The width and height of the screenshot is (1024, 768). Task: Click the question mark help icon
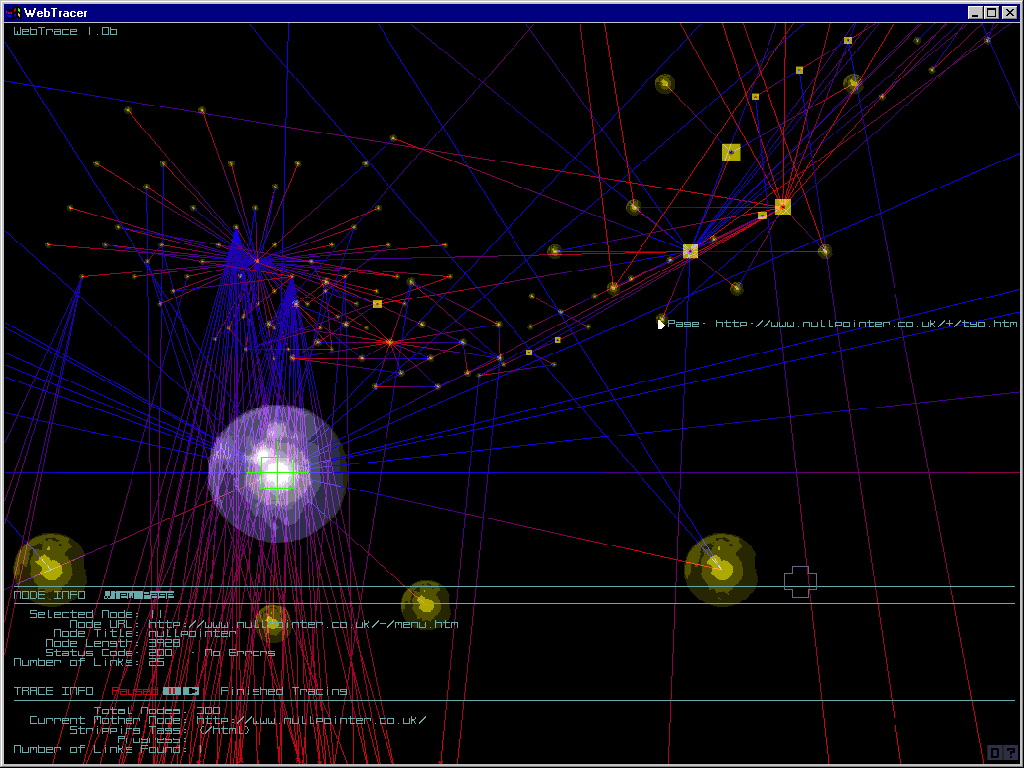click(1010, 753)
